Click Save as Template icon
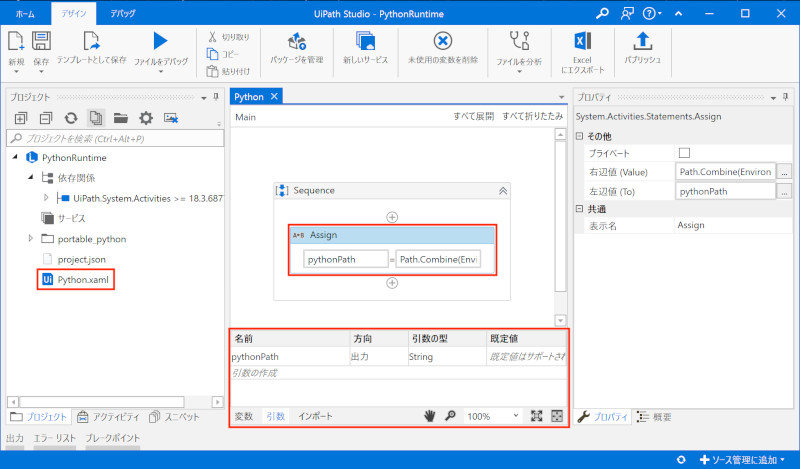800x469 pixels. tap(91, 41)
